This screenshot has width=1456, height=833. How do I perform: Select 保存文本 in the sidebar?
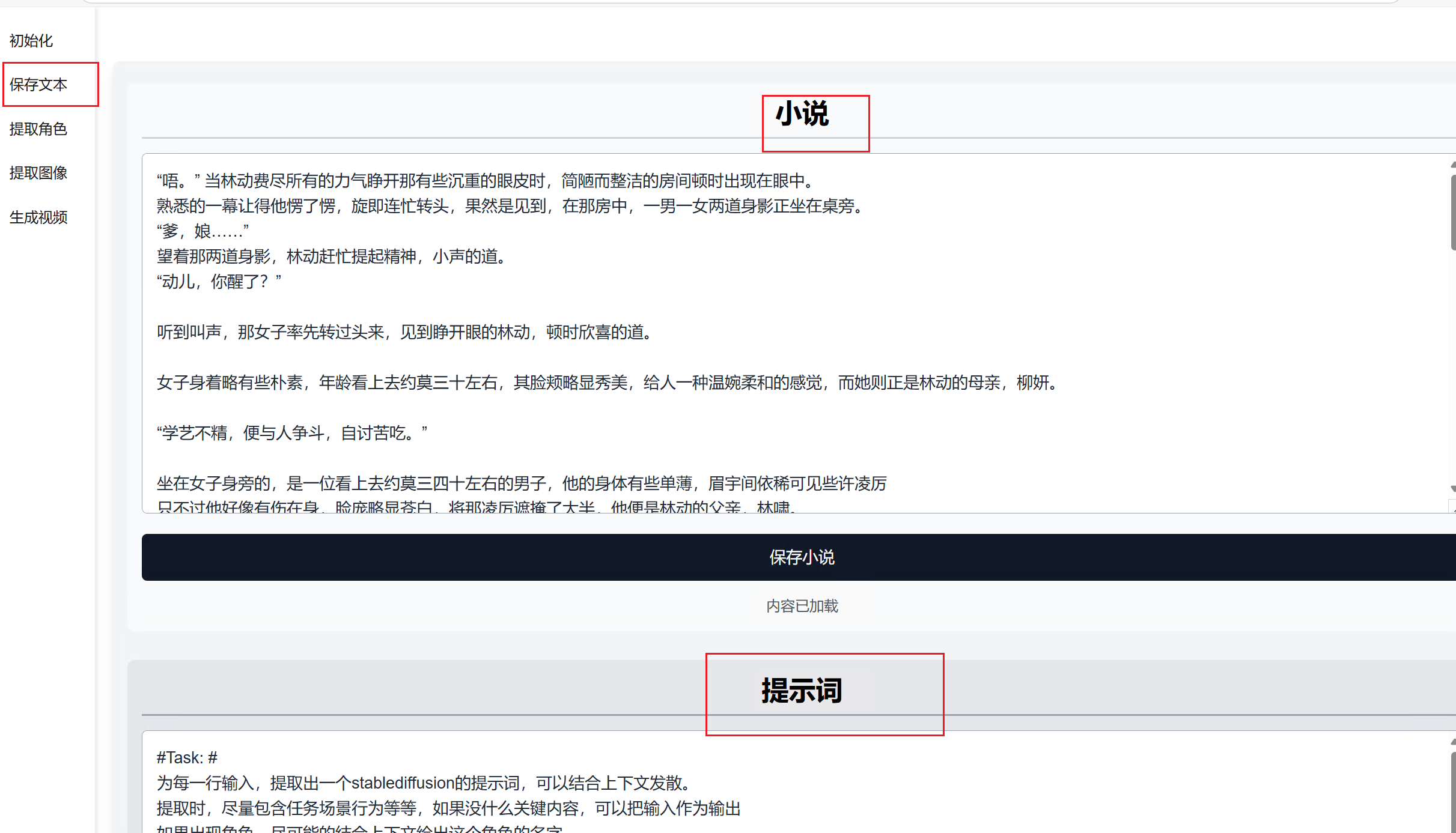point(38,85)
